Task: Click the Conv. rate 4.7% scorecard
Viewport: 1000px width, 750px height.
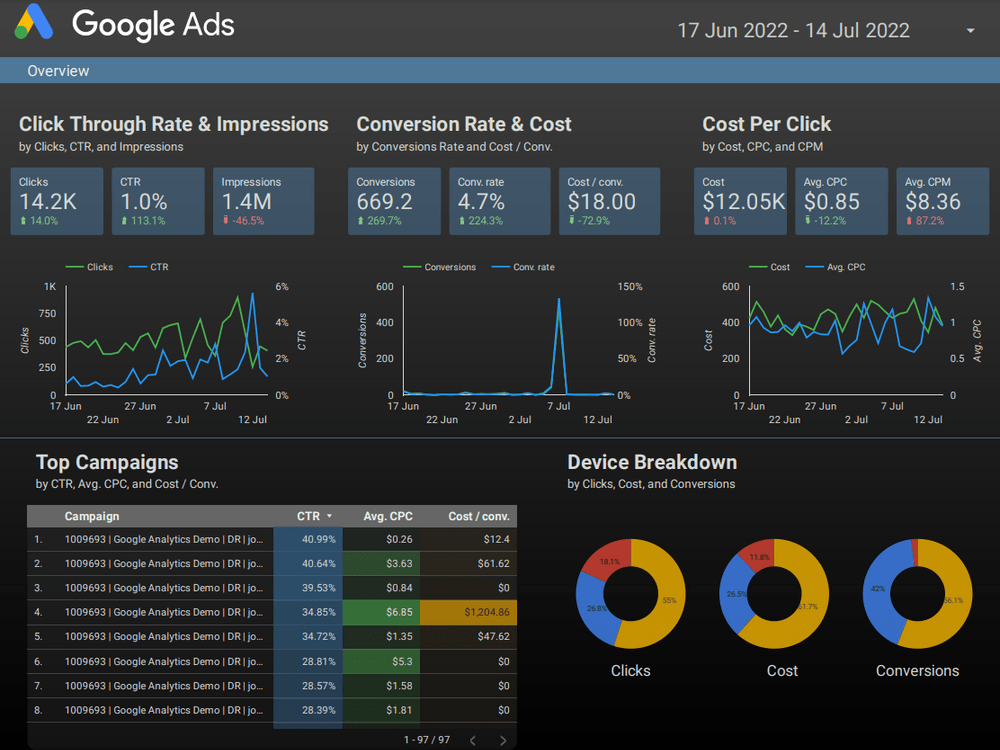Action: (500, 201)
